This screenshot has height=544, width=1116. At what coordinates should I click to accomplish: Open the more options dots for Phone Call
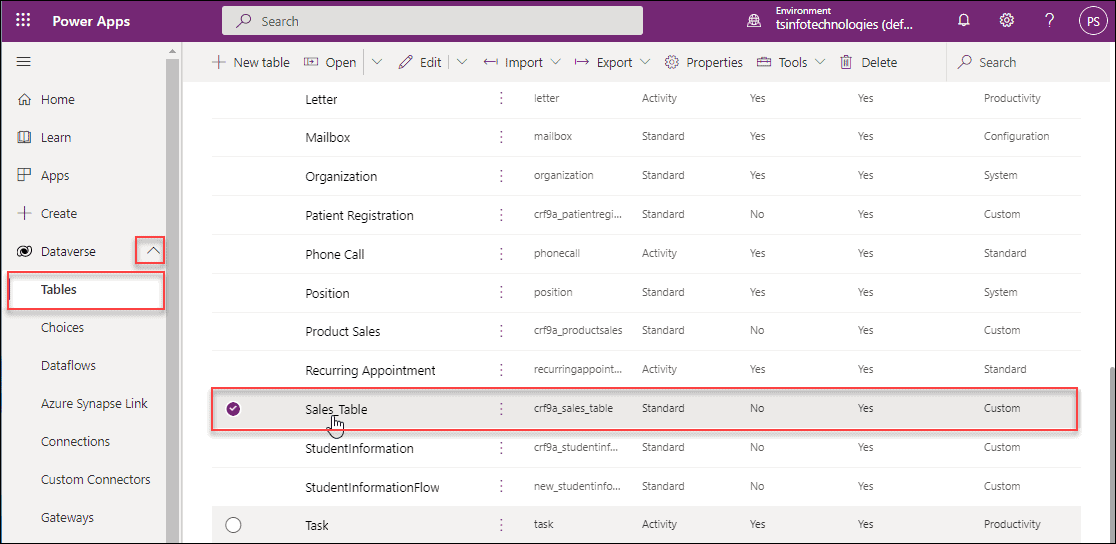pyautogui.click(x=502, y=253)
